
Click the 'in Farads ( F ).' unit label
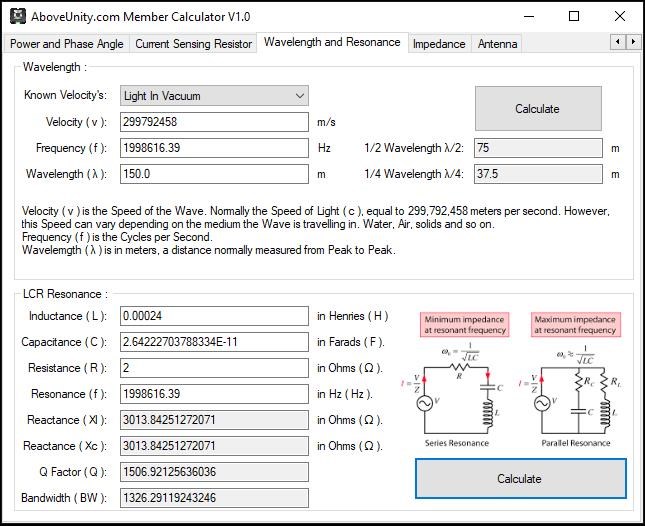click(351, 342)
